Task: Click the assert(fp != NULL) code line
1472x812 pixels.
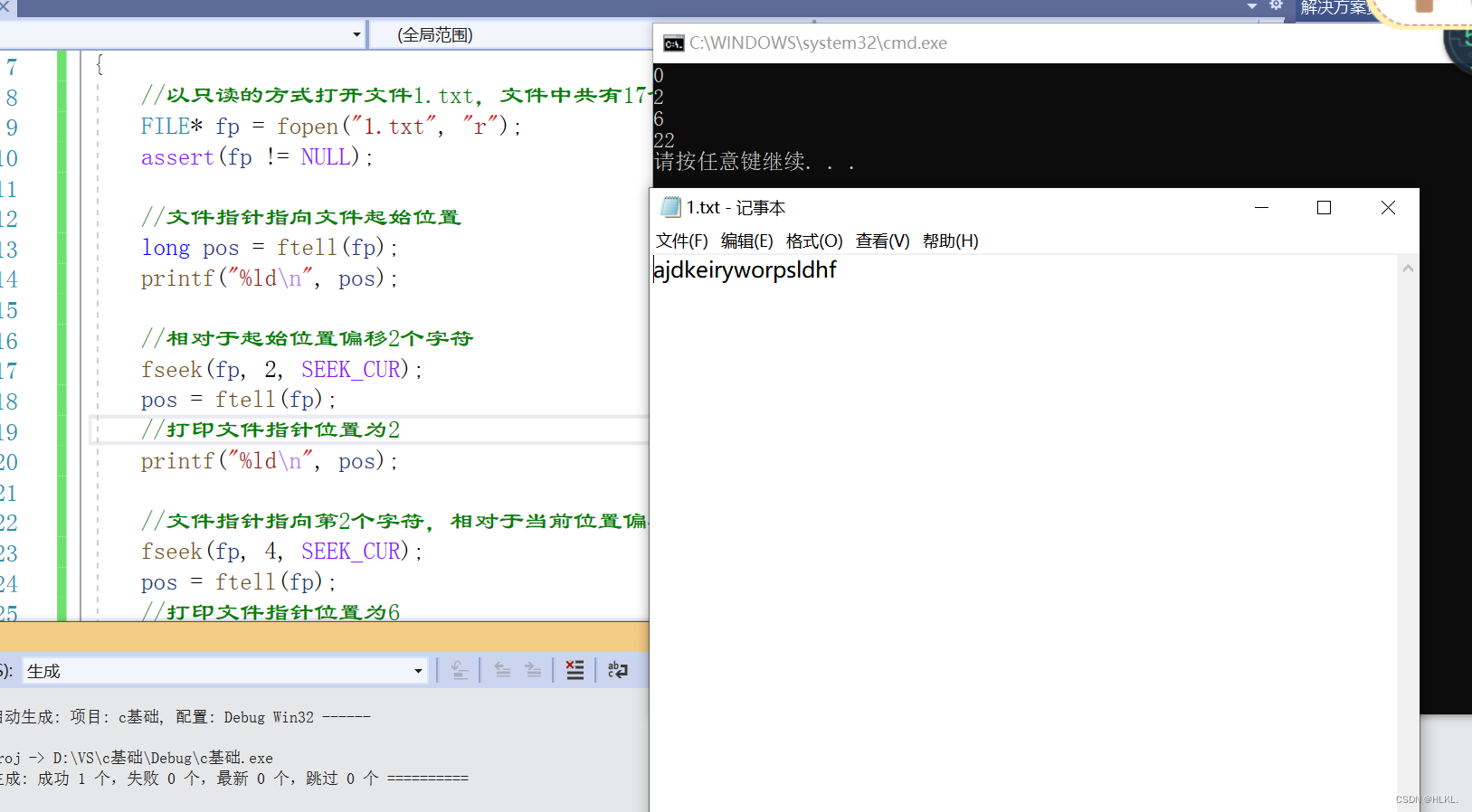Action: 257,156
